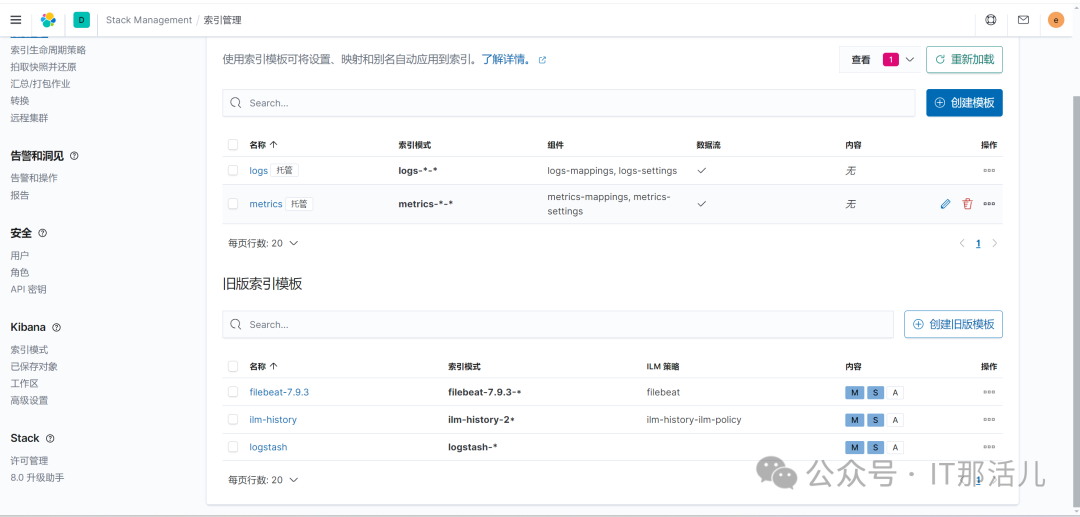Focus the legacy templates search field
The height and width of the screenshot is (517, 1080).
558,324
